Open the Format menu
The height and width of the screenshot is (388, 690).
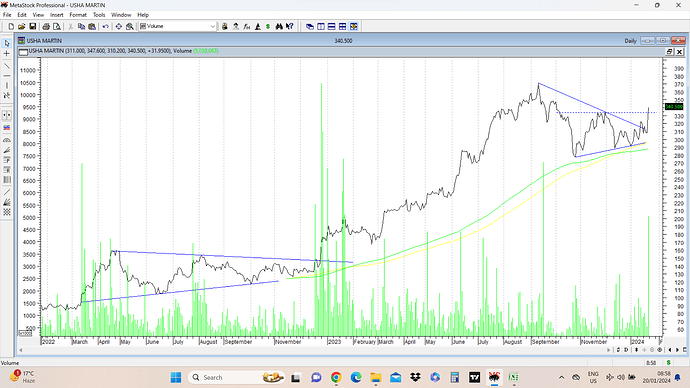point(78,15)
